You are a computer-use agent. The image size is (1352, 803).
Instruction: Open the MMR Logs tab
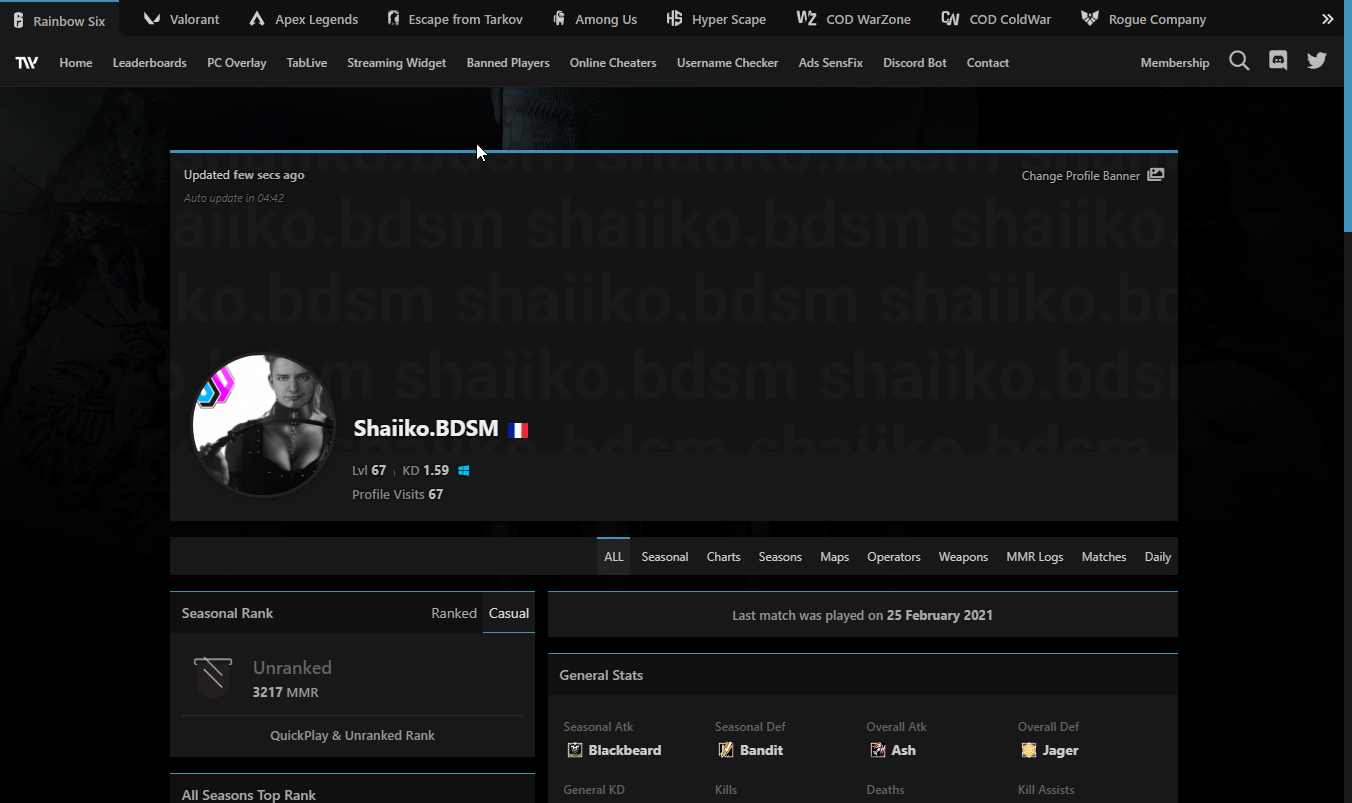click(x=1034, y=557)
